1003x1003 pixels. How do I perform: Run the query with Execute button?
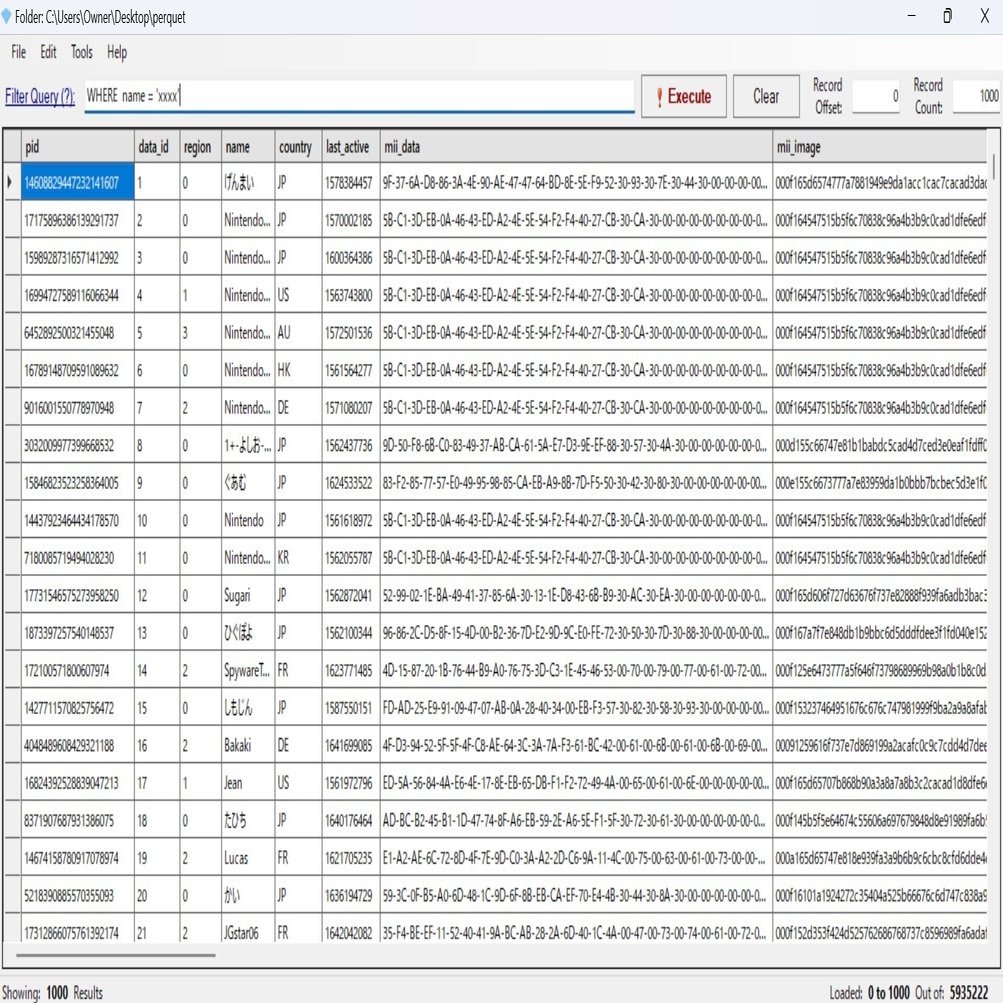(683, 97)
